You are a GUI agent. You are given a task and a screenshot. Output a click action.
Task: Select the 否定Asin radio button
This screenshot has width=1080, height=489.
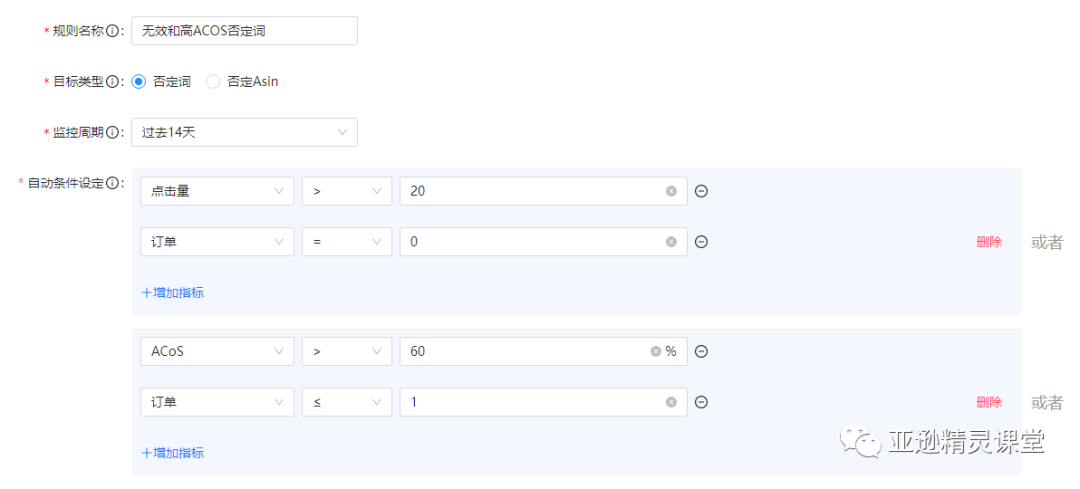213,82
